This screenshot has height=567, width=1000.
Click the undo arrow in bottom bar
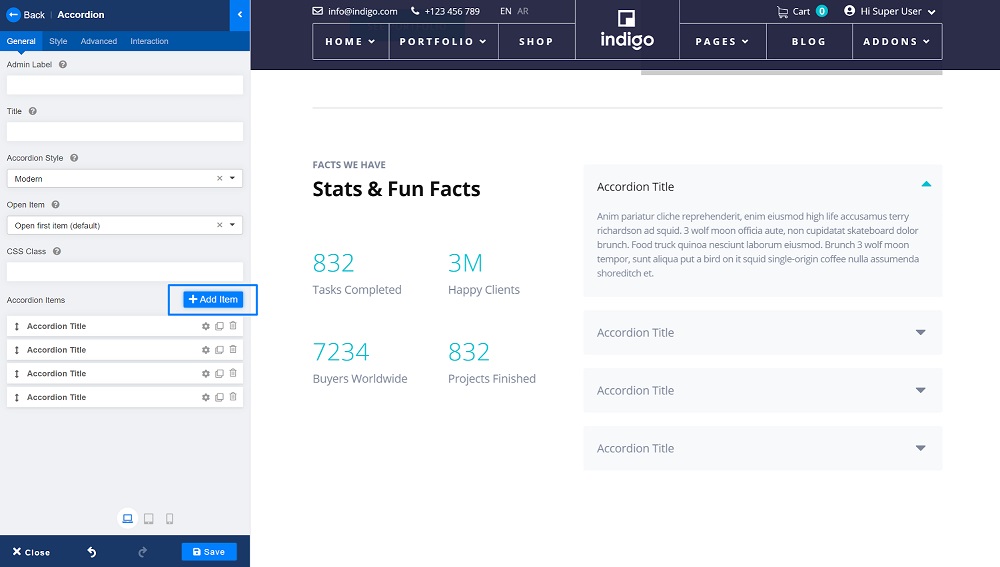pyautogui.click(x=92, y=552)
